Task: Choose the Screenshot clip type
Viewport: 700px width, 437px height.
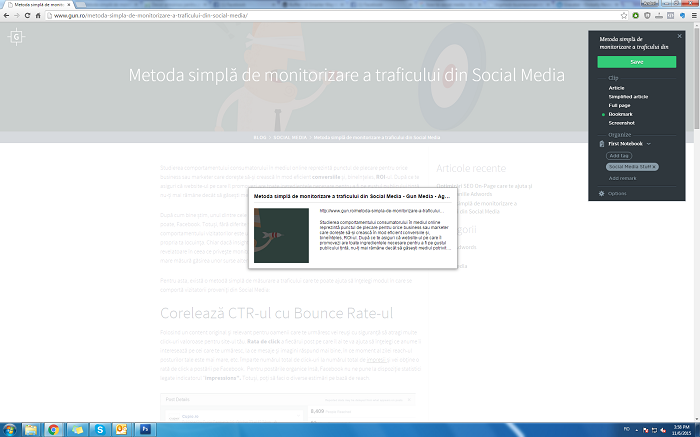Action: 623,123
